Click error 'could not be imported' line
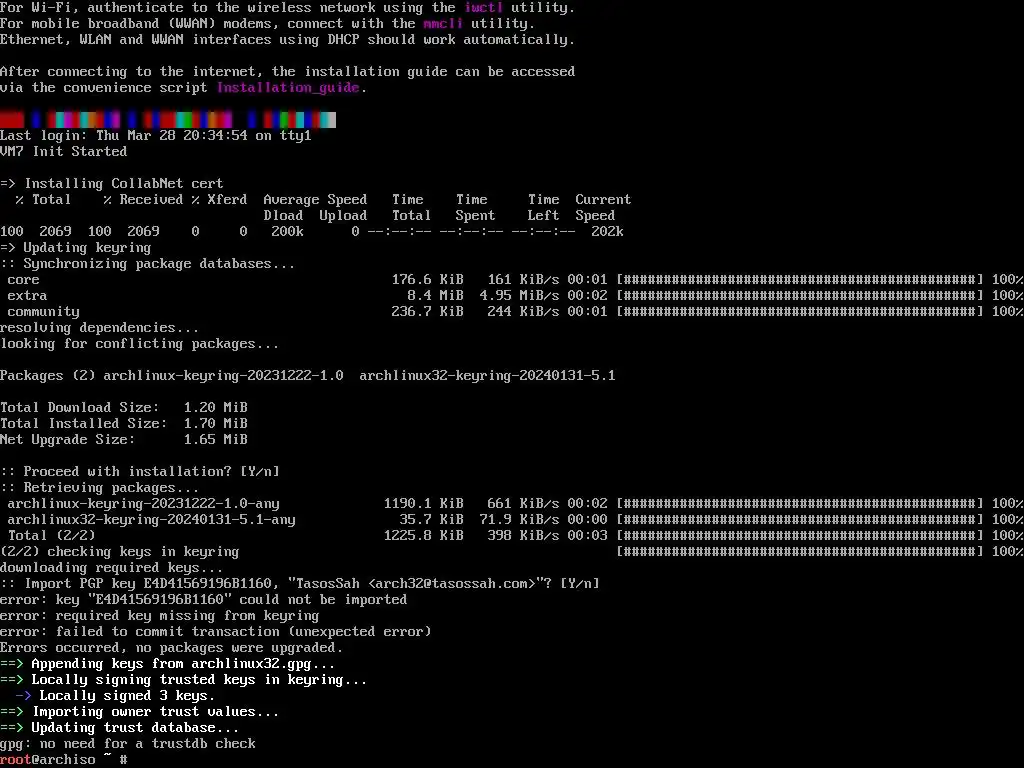The height and width of the screenshot is (768, 1024). click(203, 600)
